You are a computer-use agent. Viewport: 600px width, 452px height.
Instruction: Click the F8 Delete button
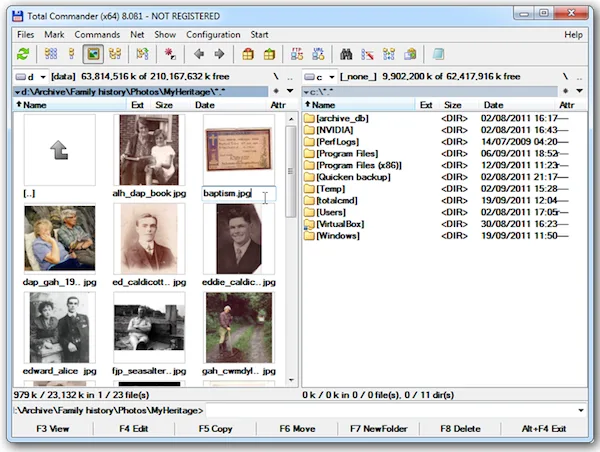(x=460, y=429)
